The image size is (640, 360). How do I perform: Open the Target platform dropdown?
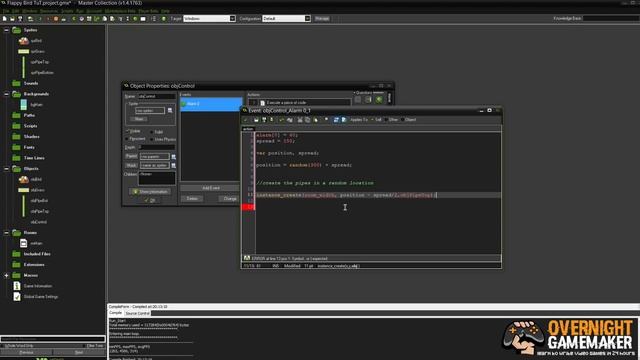coord(232,19)
